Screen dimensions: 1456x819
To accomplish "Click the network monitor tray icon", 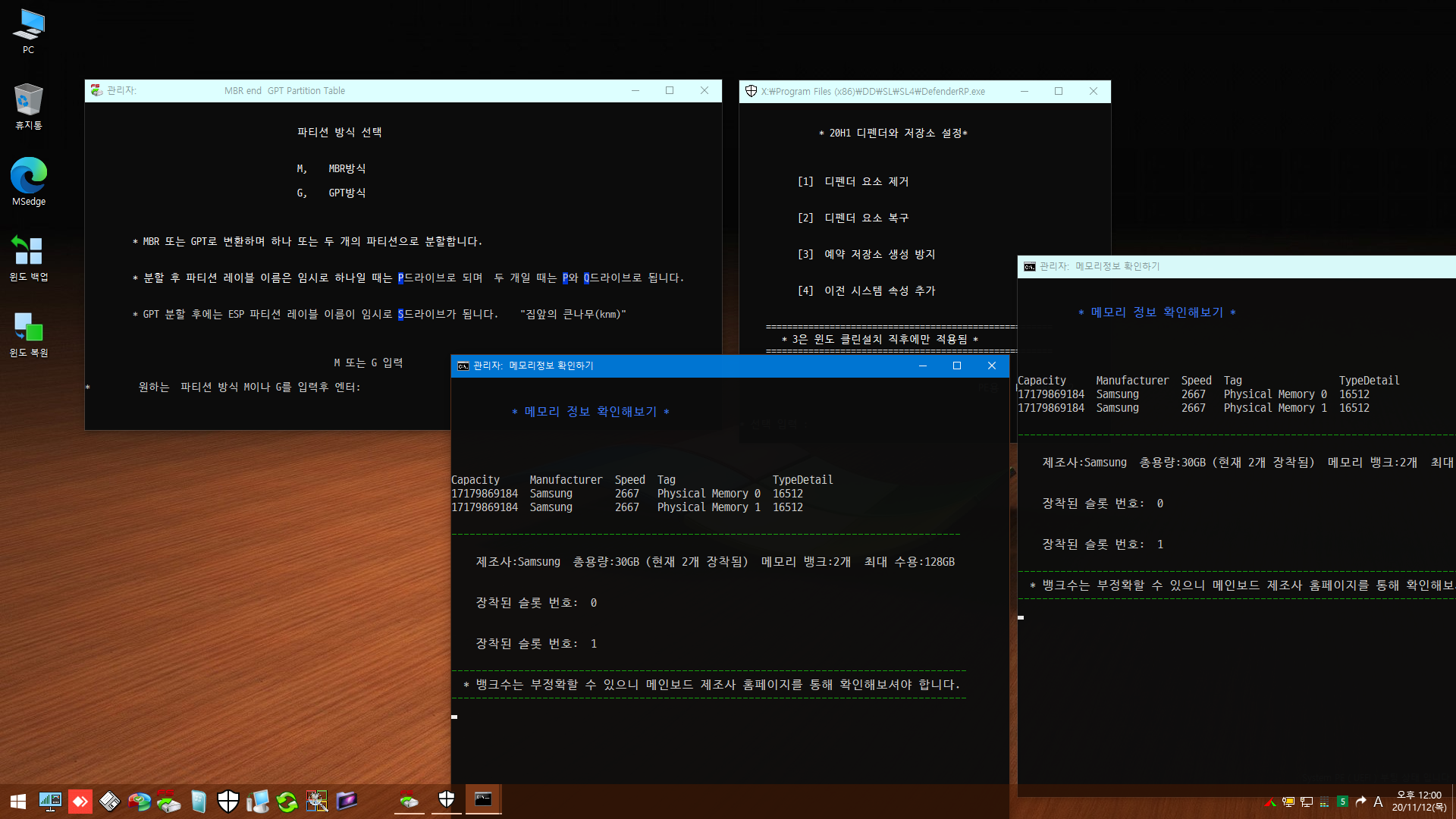I will tap(1307, 802).
